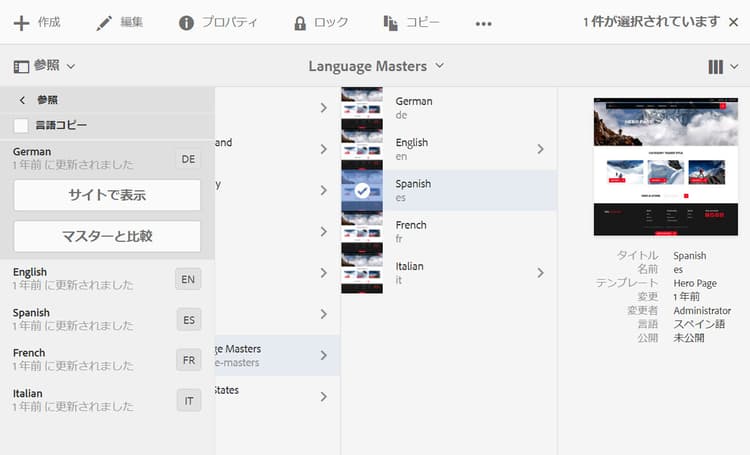Screen dimensions: 750x455
Task: Click the Spanish page preview image
Action: (666, 166)
